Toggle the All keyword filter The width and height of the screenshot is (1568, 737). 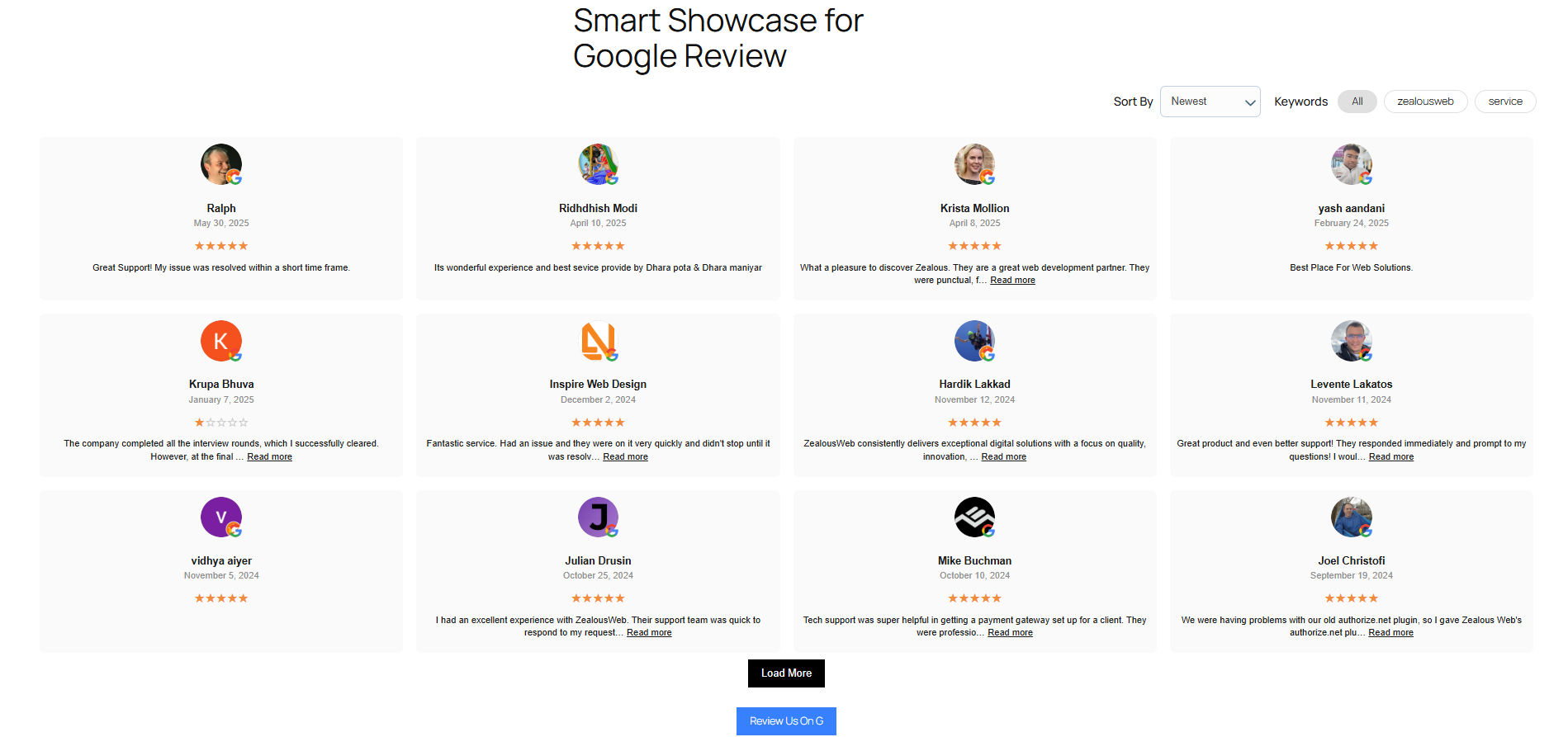click(1357, 102)
